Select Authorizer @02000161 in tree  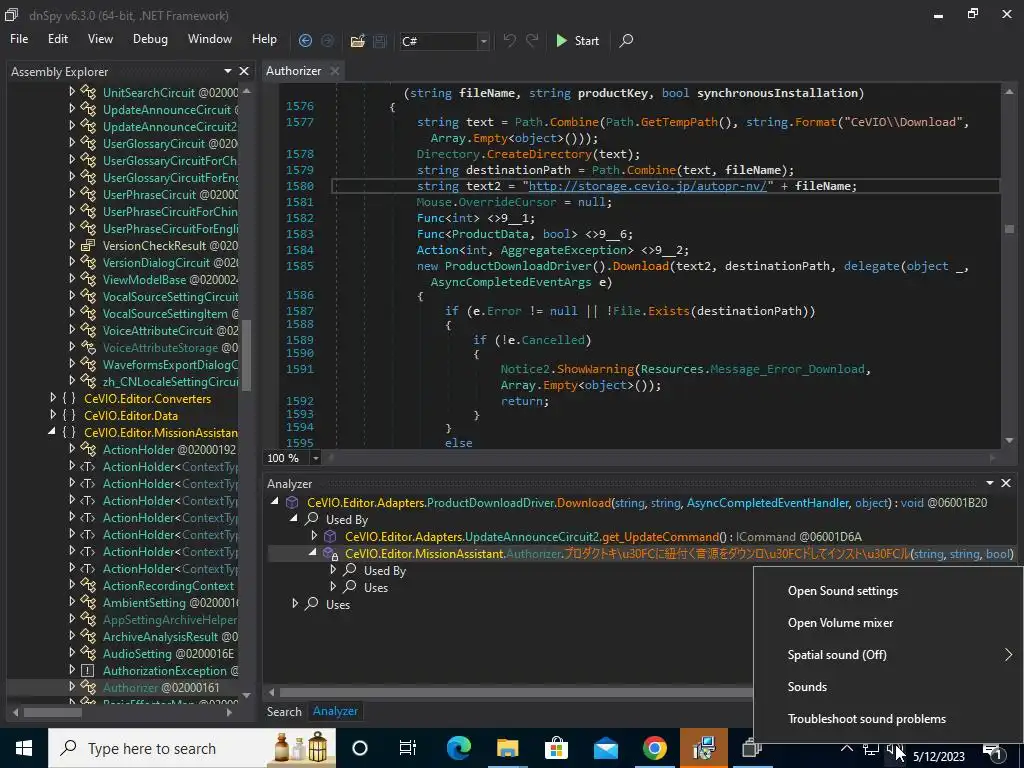click(x=161, y=687)
